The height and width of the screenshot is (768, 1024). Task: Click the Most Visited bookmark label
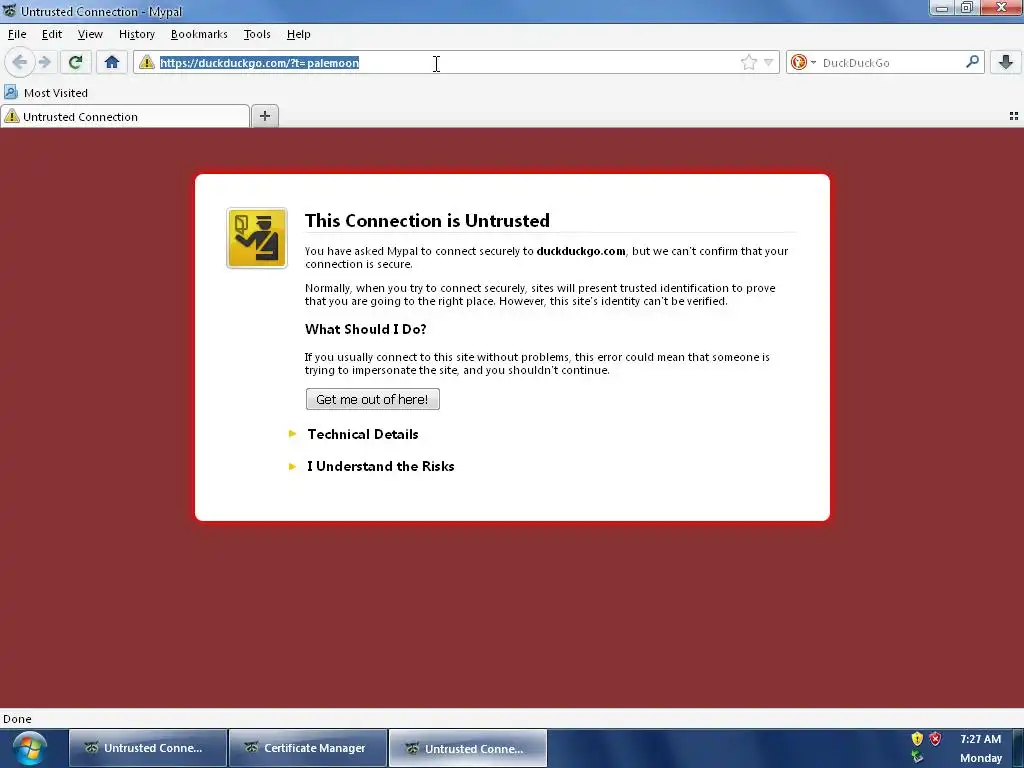(x=56, y=93)
